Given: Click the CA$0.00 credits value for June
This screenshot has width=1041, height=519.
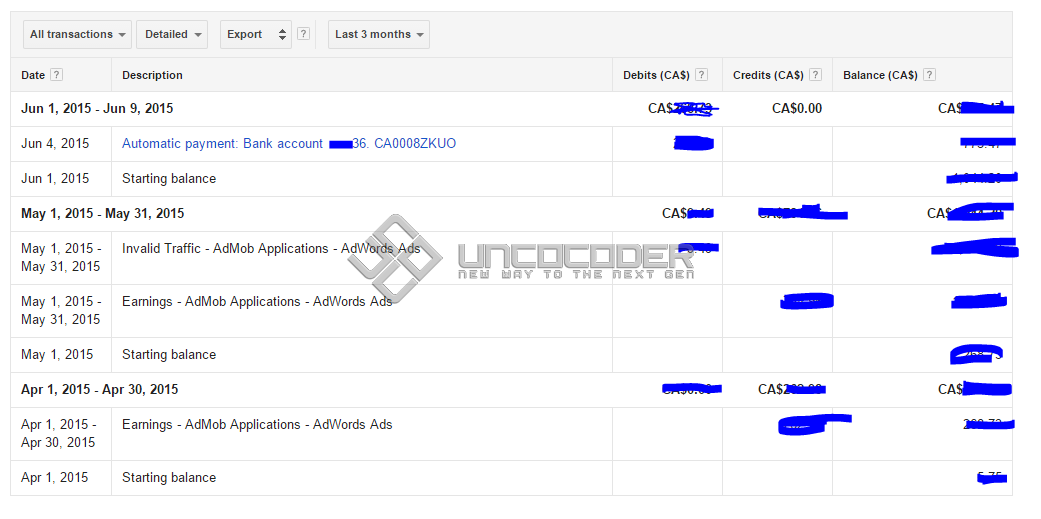Looking at the screenshot, I should click(x=797, y=108).
